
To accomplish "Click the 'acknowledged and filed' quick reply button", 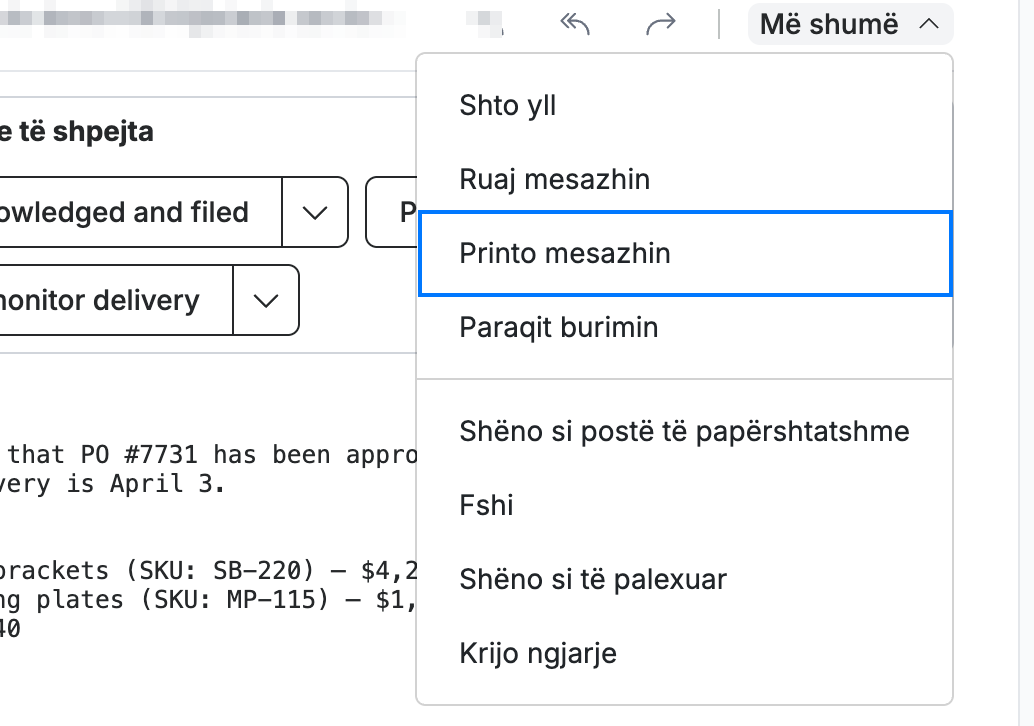I will (x=140, y=212).
